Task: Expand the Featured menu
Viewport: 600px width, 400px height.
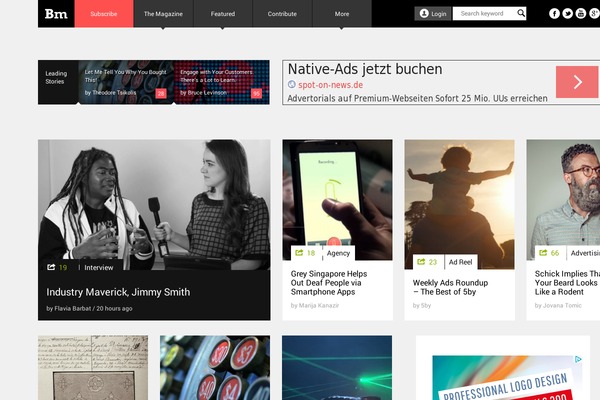Action: [223, 14]
